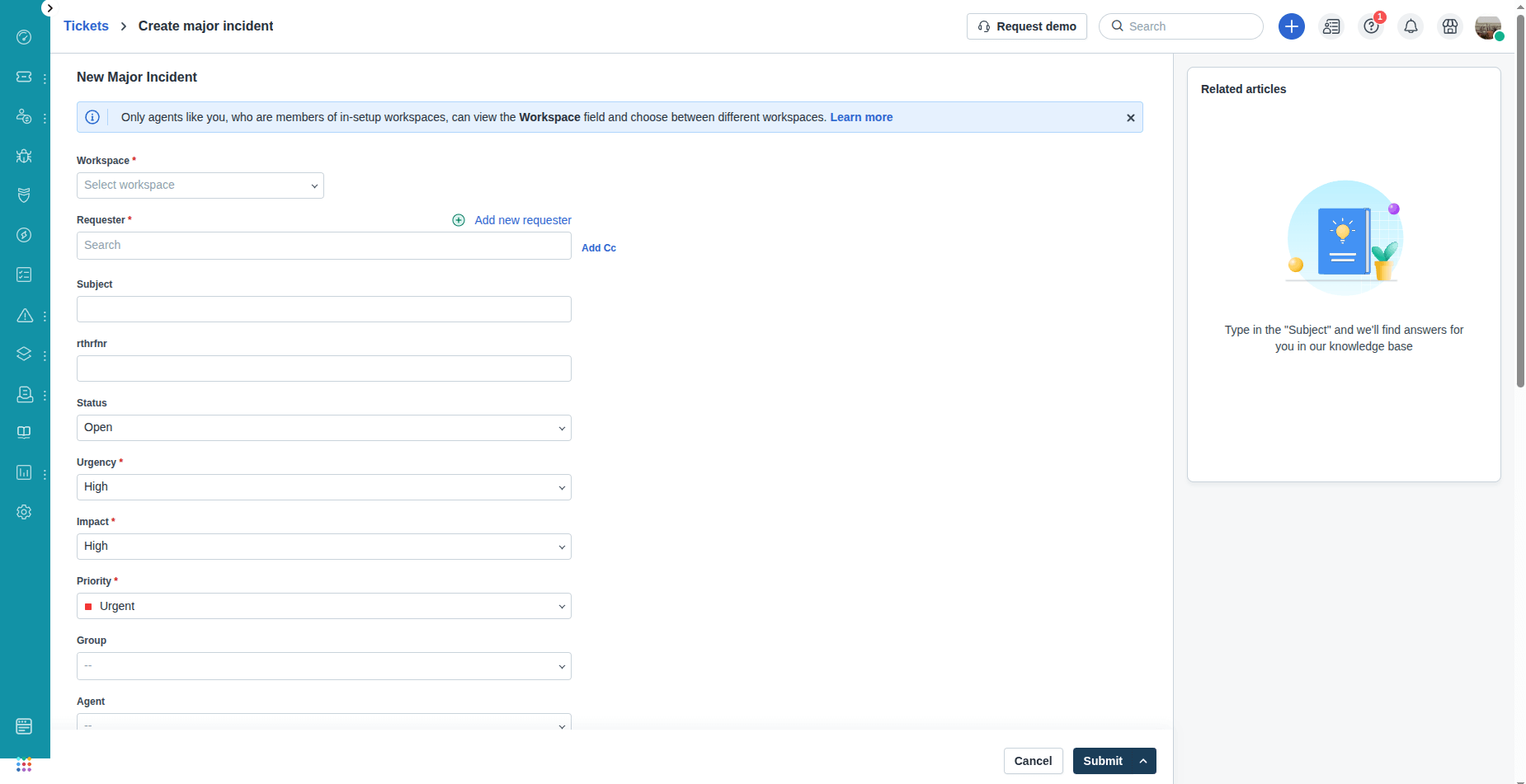This screenshot has width=1526, height=784.
Task: Open the Alerts triangle sidebar icon
Action: click(25, 315)
